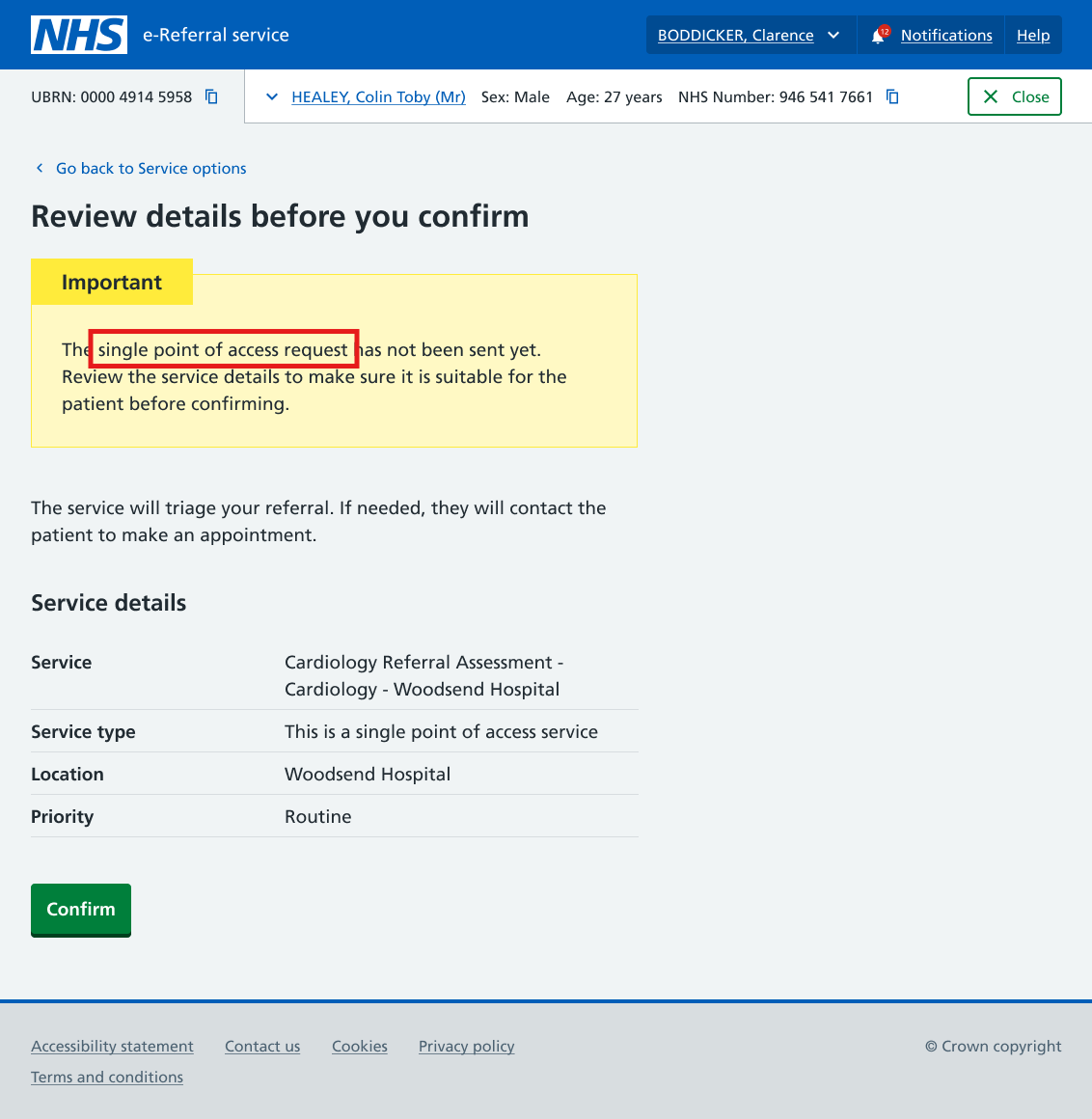Click the Service type row label
Screen dimensions: 1092x1119
tap(83, 731)
